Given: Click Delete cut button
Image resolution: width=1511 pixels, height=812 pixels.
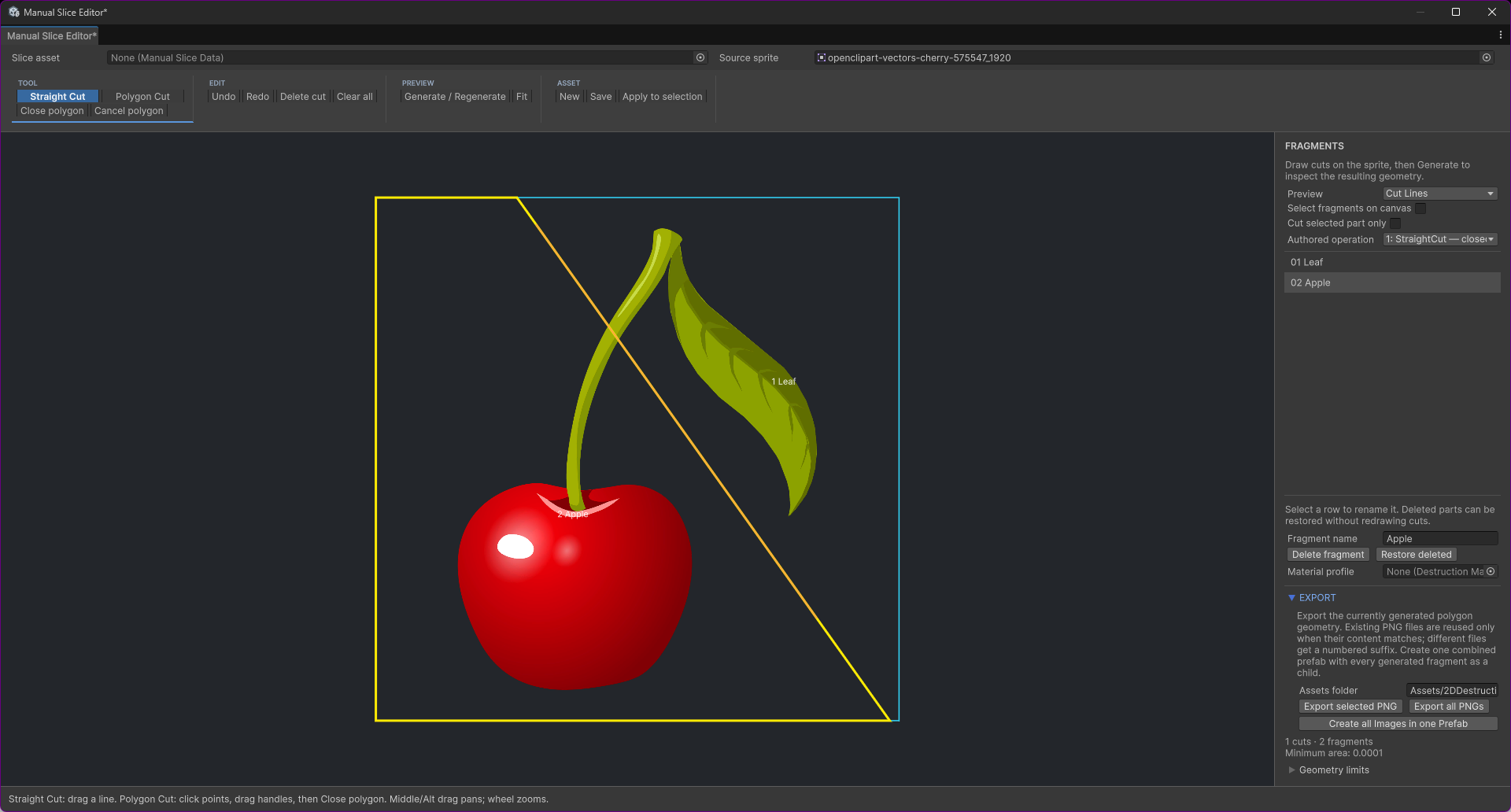Looking at the screenshot, I should [x=303, y=97].
